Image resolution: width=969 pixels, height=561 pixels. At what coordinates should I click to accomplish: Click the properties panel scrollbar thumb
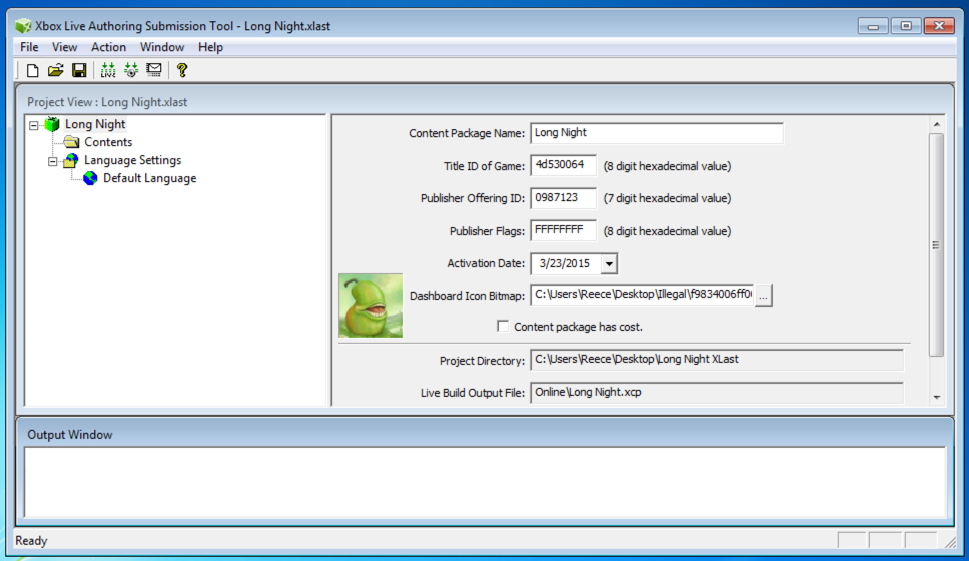(x=937, y=245)
